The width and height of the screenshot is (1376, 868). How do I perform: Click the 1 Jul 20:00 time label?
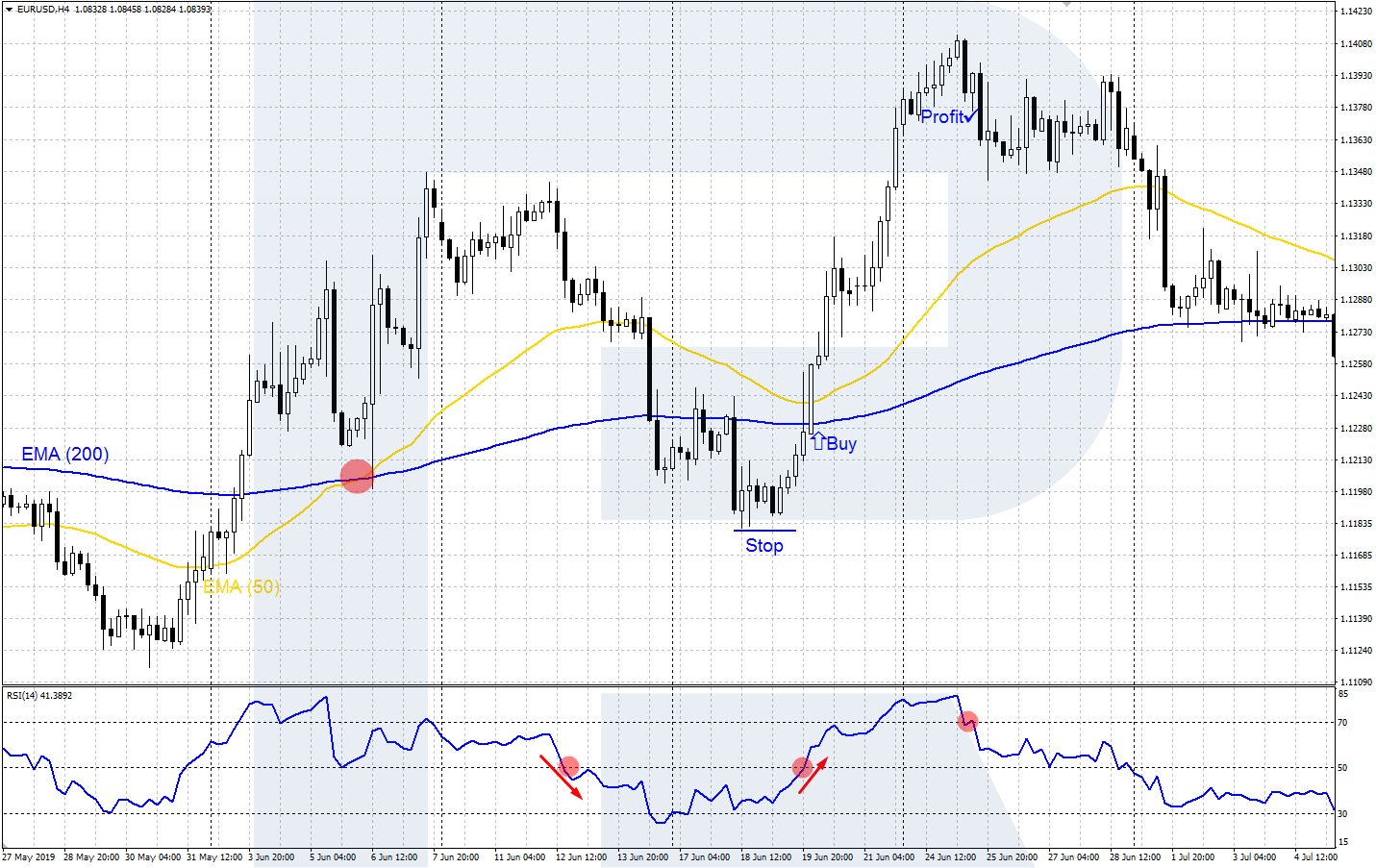pos(1192,856)
